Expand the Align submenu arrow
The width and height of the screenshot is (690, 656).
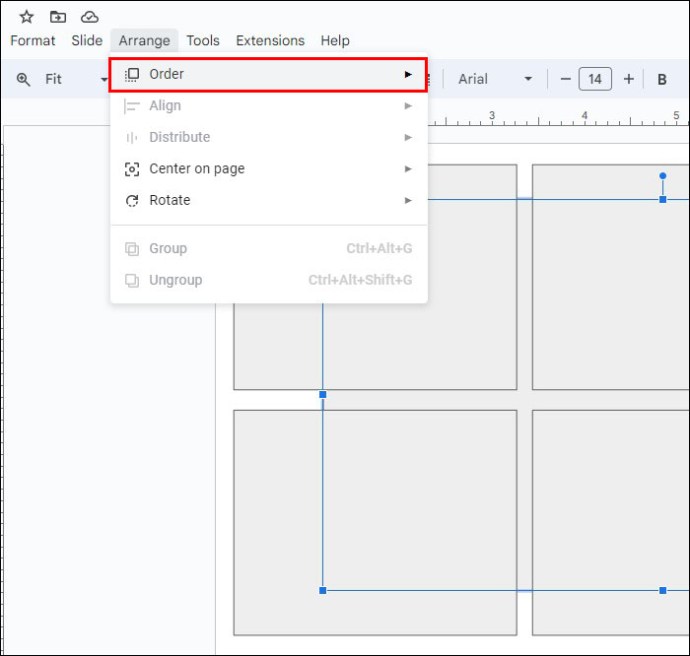coord(408,106)
